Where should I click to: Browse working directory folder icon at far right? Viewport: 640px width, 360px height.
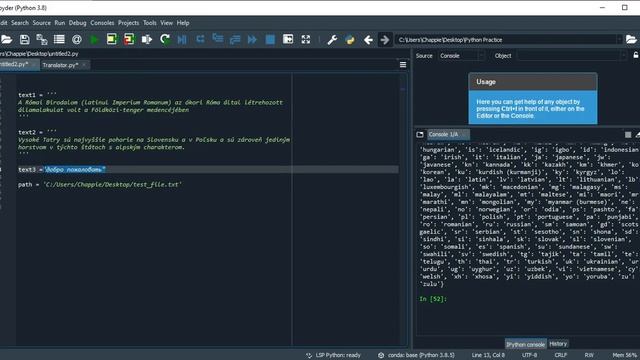[631, 40]
